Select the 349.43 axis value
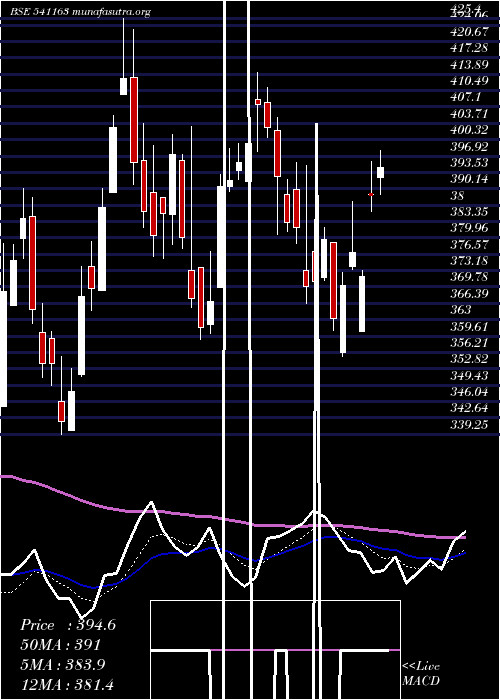The width and height of the screenshot is (500, 700). click(x=469, y=376)
